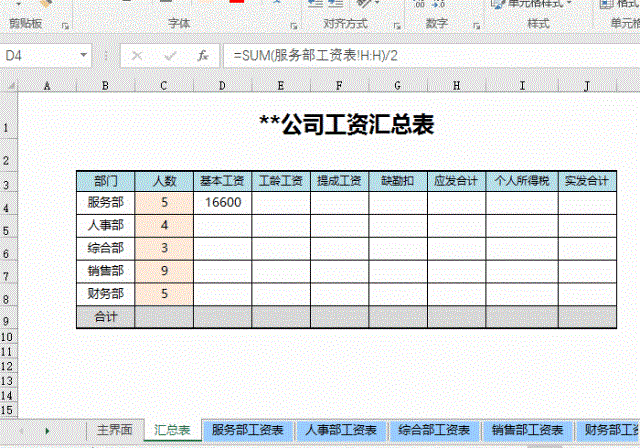The height and width of the screenshot is (448, 640).
Task: Click the cell containing 16600
Action: click(222, 203)
